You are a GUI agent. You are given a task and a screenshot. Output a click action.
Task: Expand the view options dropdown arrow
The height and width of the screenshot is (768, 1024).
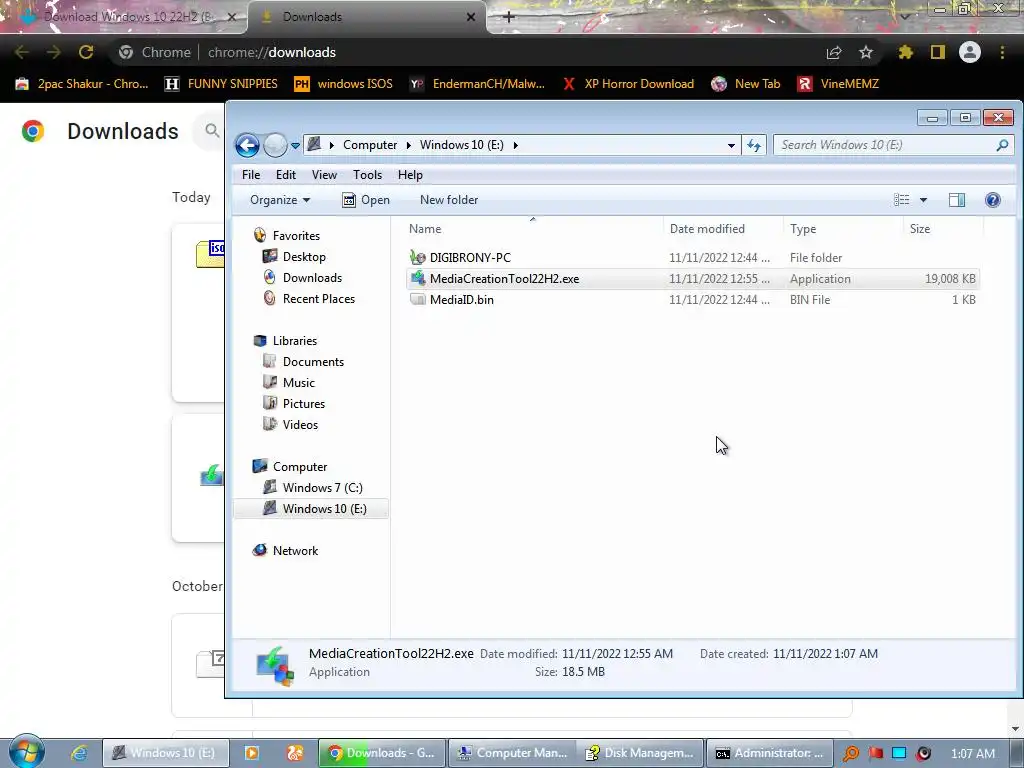point(923,200)
